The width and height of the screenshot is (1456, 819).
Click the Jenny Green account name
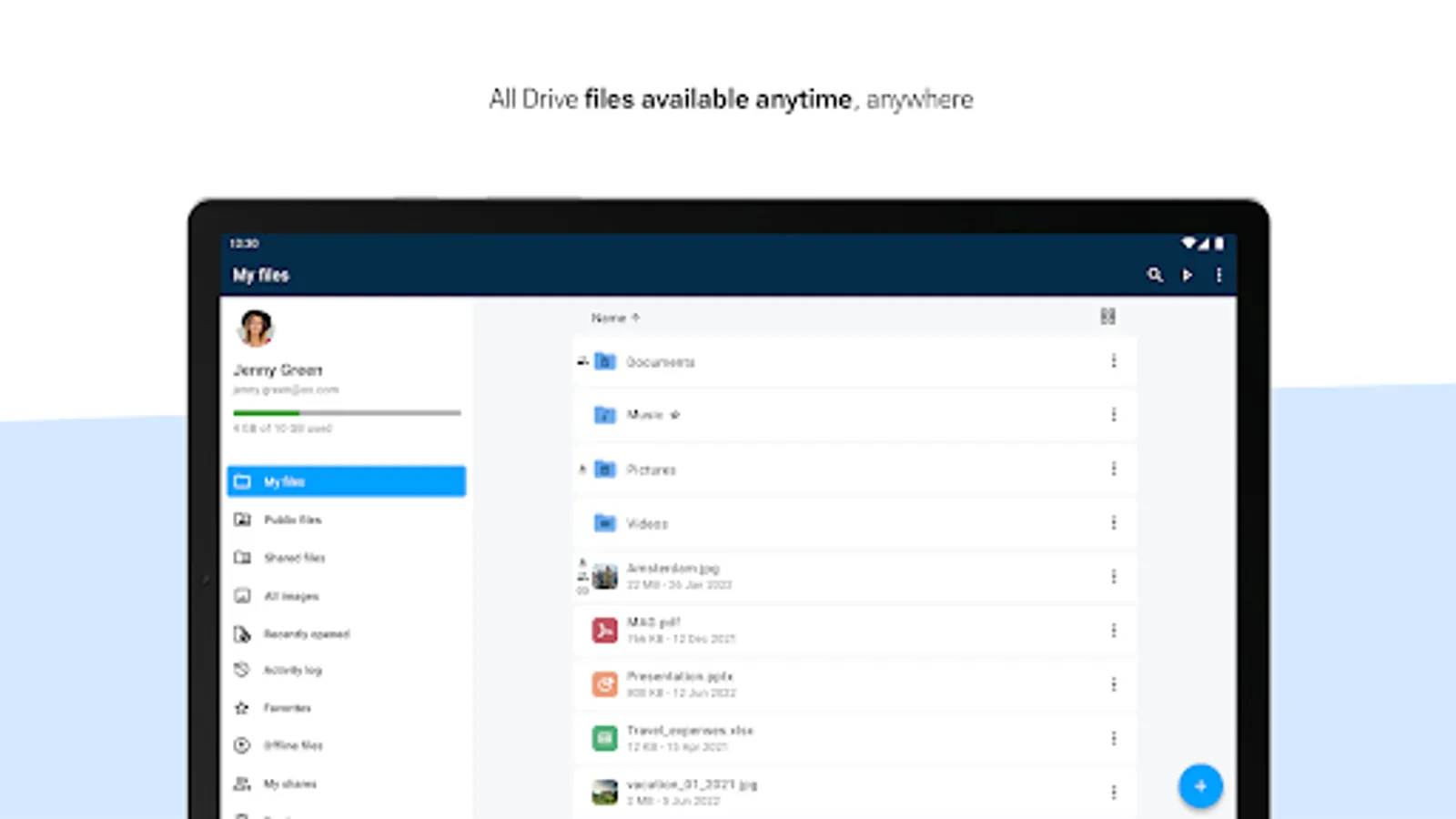[x=278, y=369]
